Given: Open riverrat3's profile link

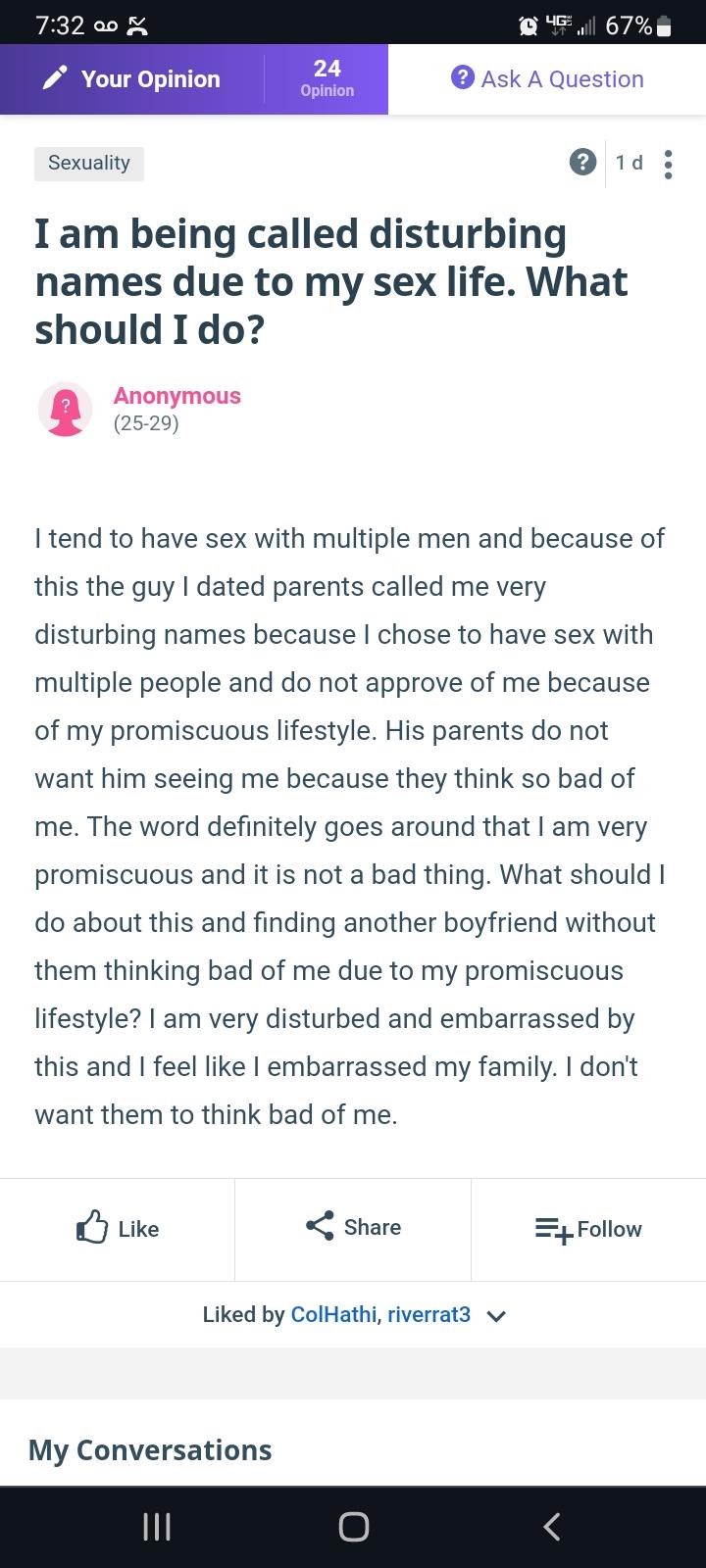Looking at the screenshot, I should 429,1315.
